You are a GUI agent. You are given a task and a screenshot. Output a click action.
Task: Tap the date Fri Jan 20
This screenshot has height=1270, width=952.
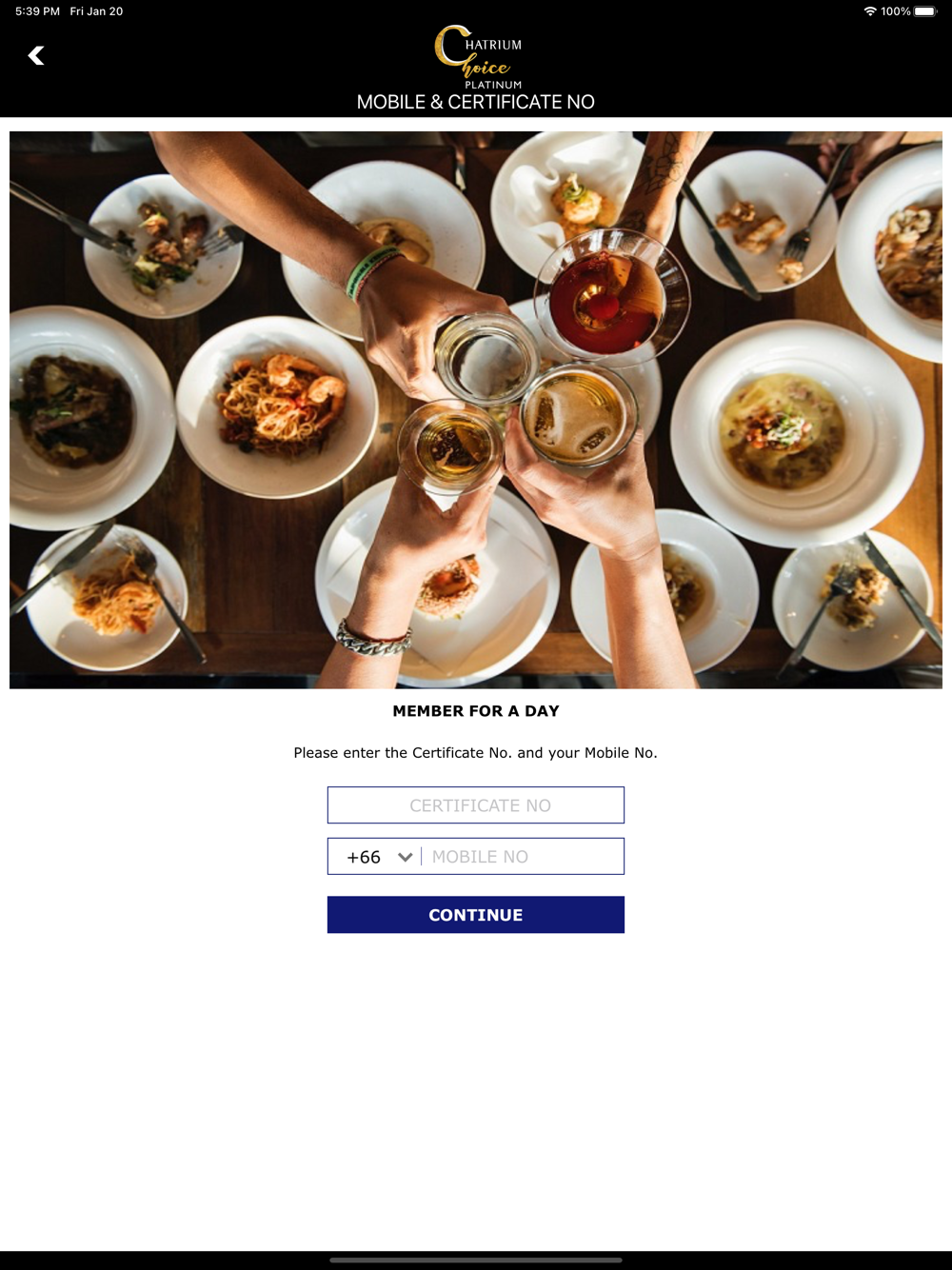pos(96,11)
